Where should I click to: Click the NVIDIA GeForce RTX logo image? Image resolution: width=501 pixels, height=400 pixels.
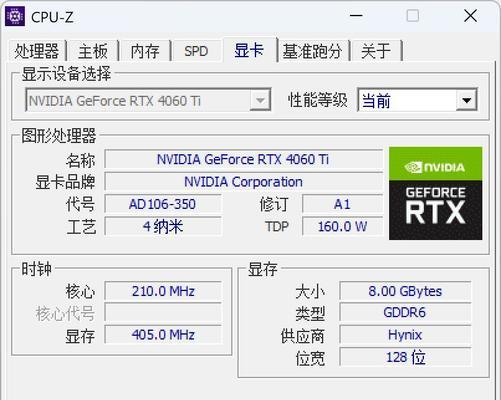click(435, 193)
